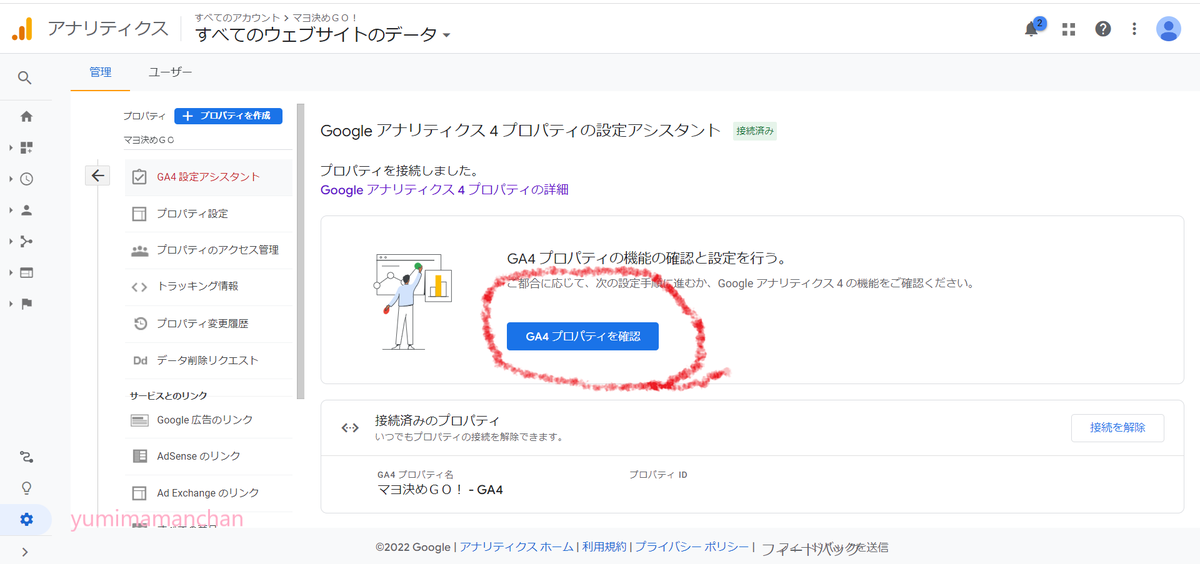1200x564 pixels.
Task: Click the property column scrollbar
Action: pyautogui.click(x=300, y=250)
